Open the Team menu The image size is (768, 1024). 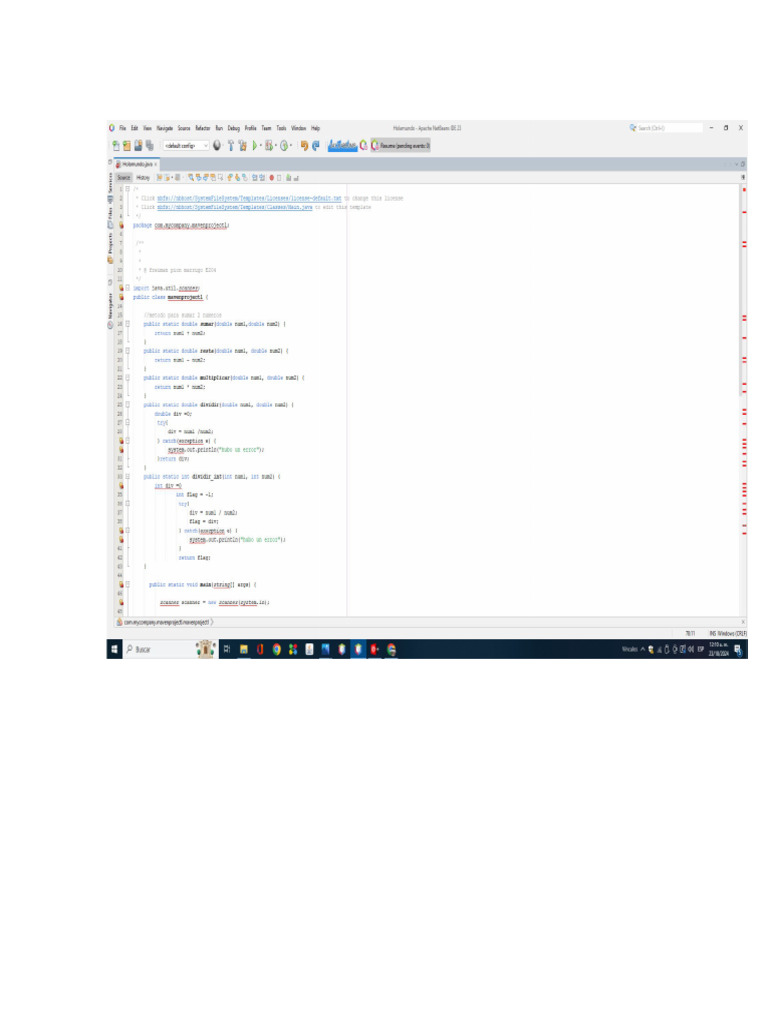point(266,128)
